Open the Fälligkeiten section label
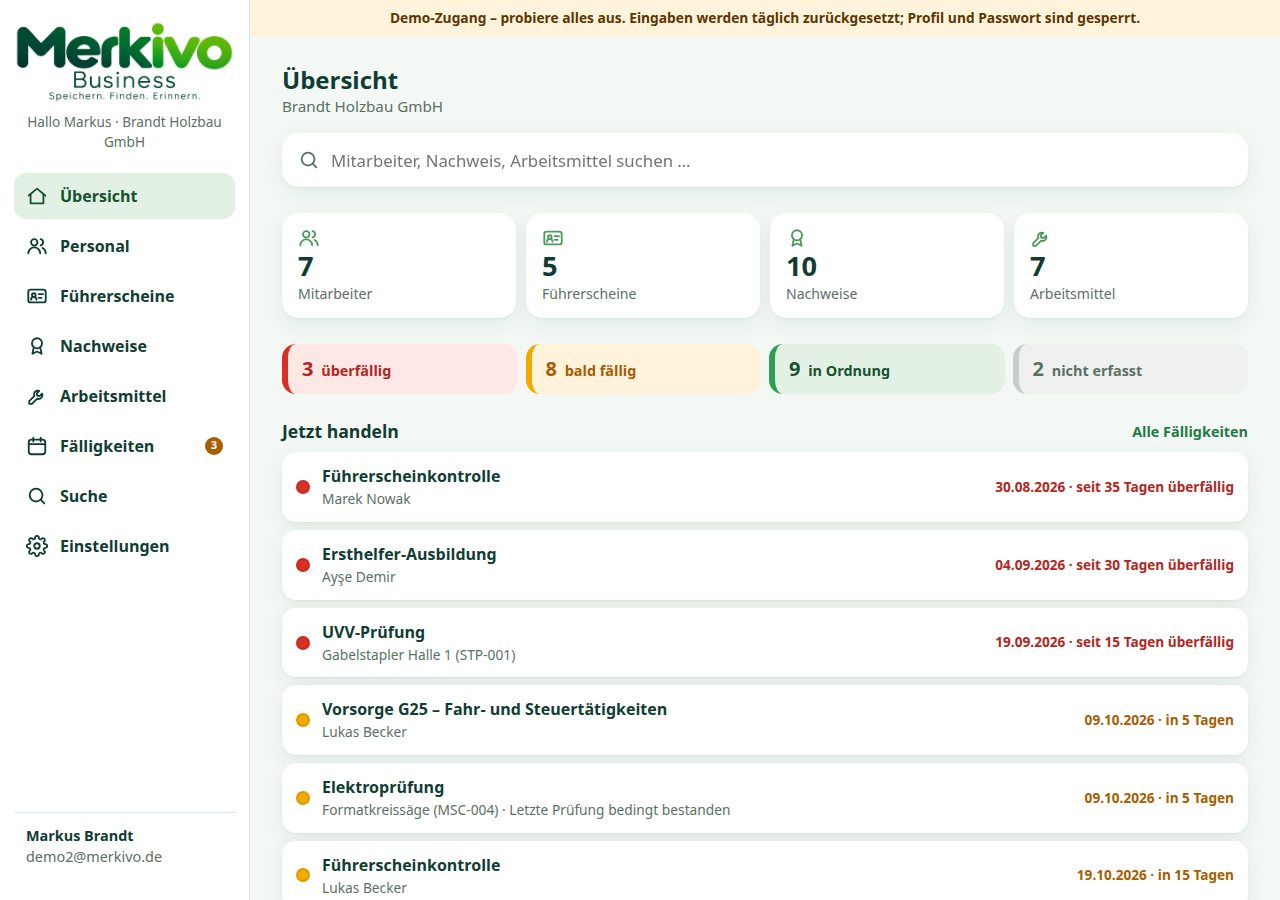 click(107, 446)
